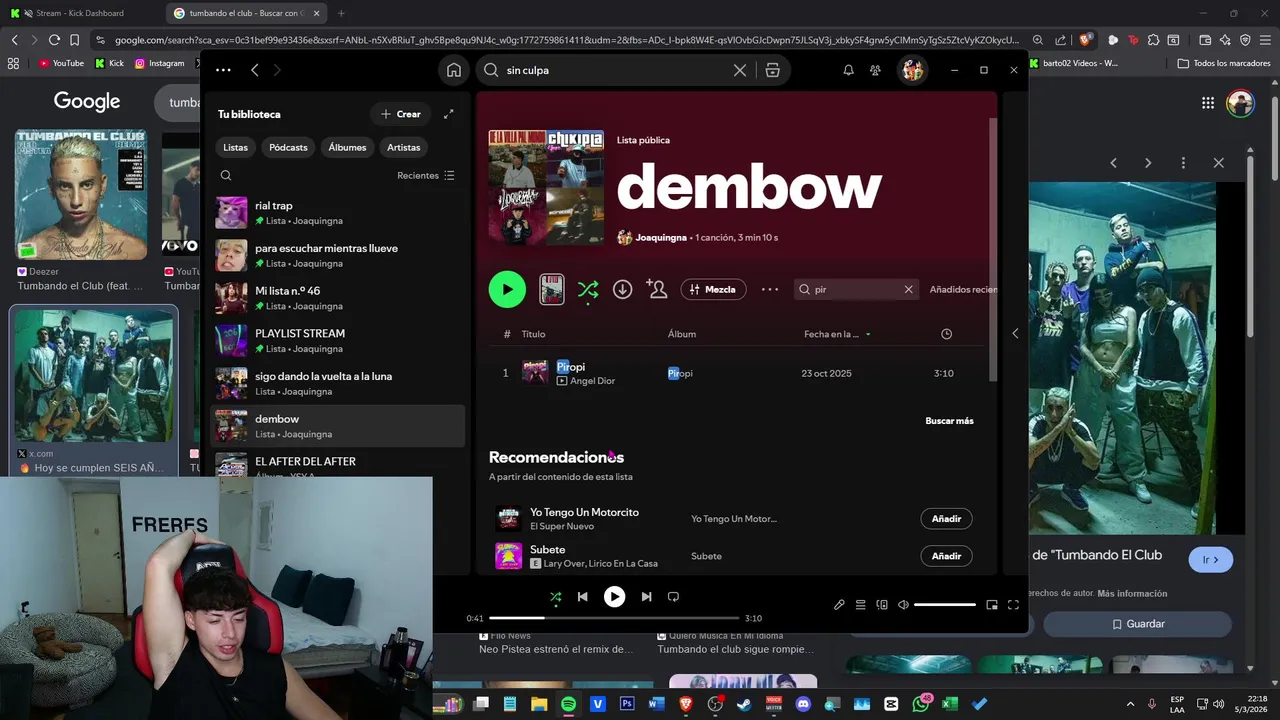1280x720 pixels.
Task: Click the playlist search field with 'pir'
Action: coord(856,289)
